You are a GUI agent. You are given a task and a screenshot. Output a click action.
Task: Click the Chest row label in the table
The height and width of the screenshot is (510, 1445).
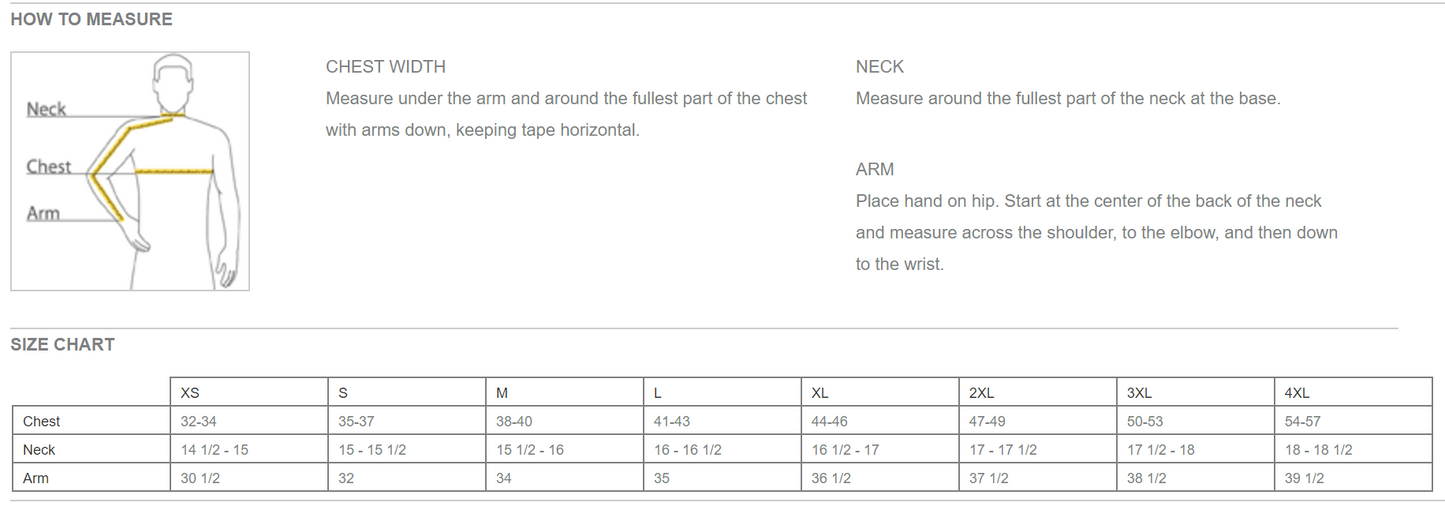tap(42, 422)
